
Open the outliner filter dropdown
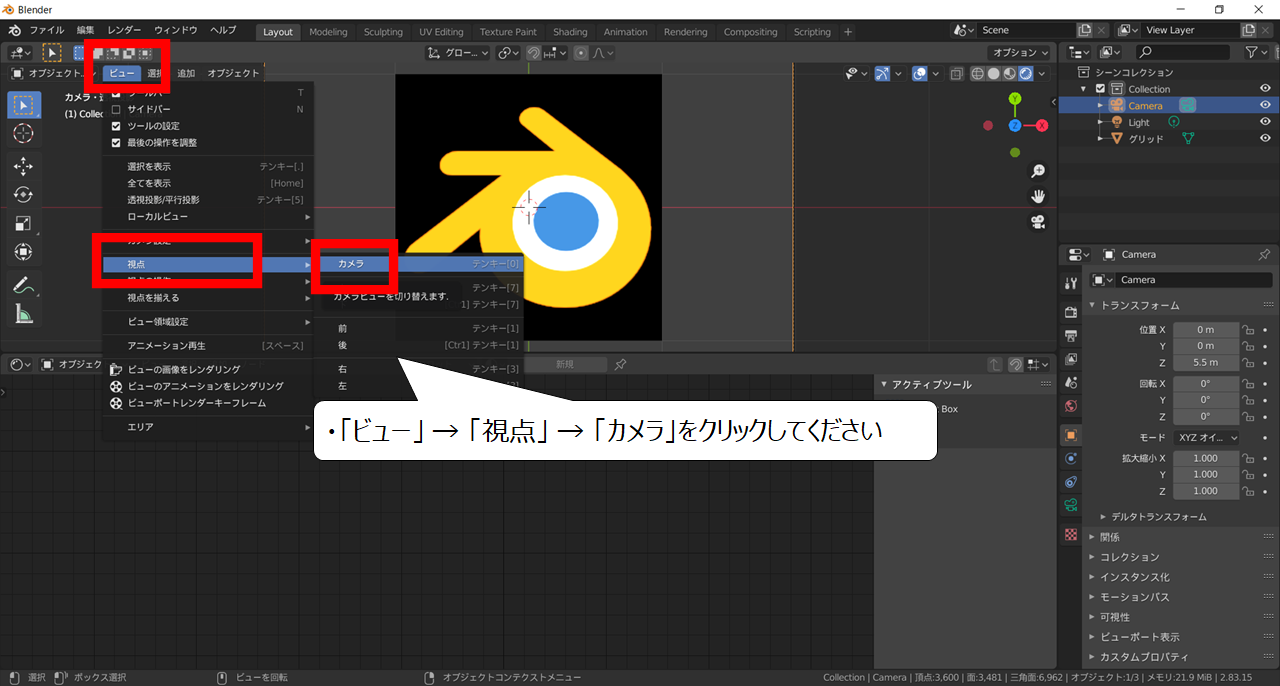coord(1256,52)
